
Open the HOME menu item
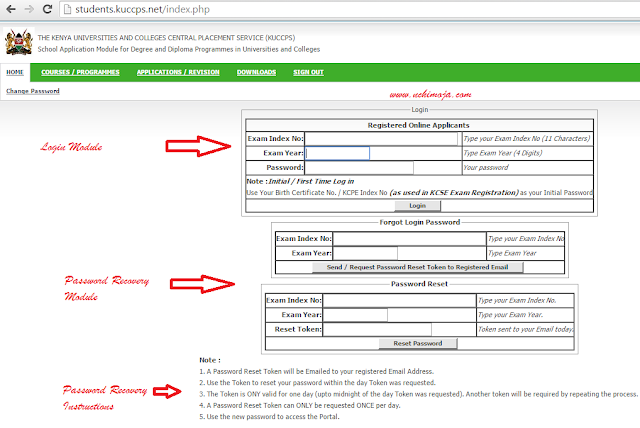pyautogui.click(x=15, y=72)
